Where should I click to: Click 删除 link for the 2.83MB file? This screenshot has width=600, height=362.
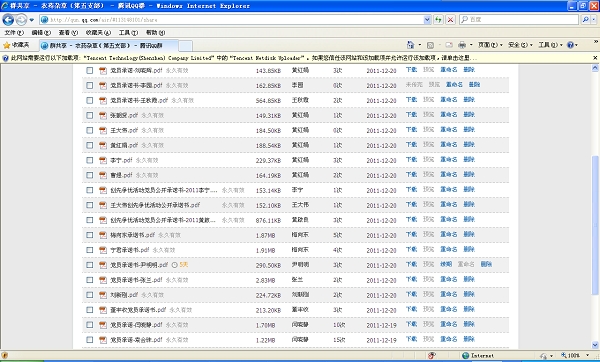[469, 279]
